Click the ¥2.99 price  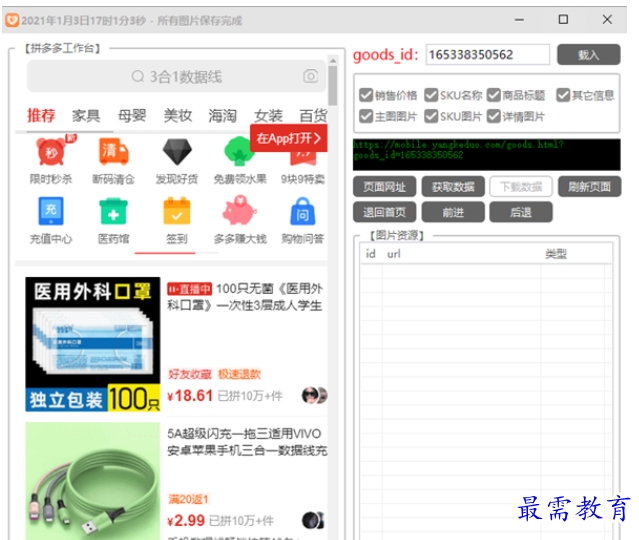pyautogui.click(x=186, y=520)
